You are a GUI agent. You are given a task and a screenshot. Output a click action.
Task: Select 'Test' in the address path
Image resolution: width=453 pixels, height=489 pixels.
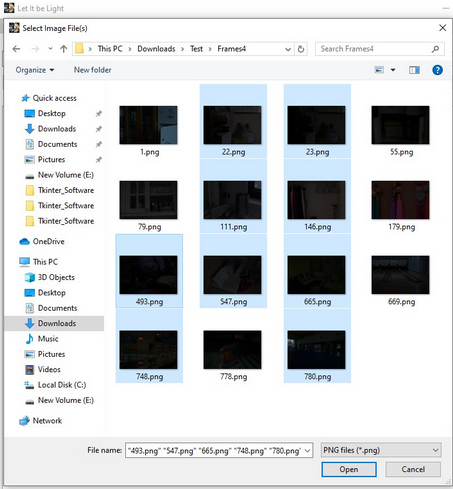click(x=196, y=49)
